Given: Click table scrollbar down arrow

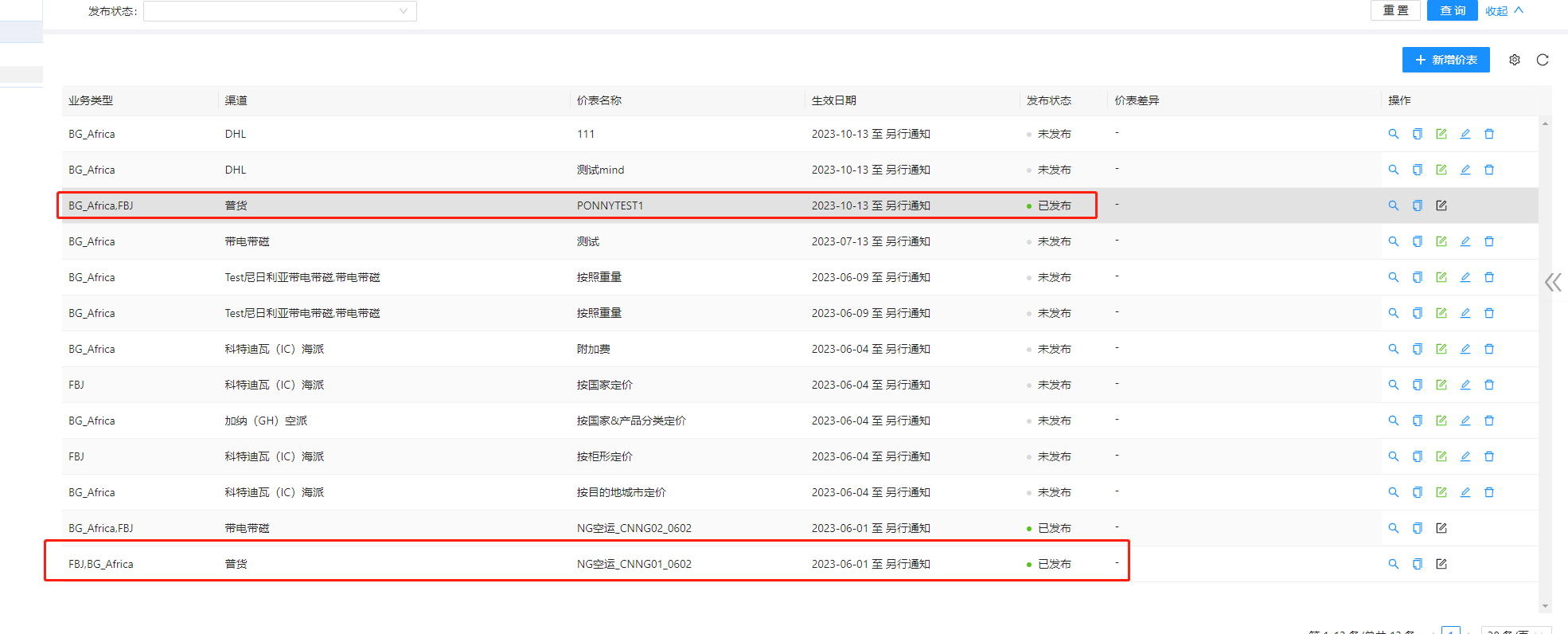Looking at the screenshot, I should 1545,606.
